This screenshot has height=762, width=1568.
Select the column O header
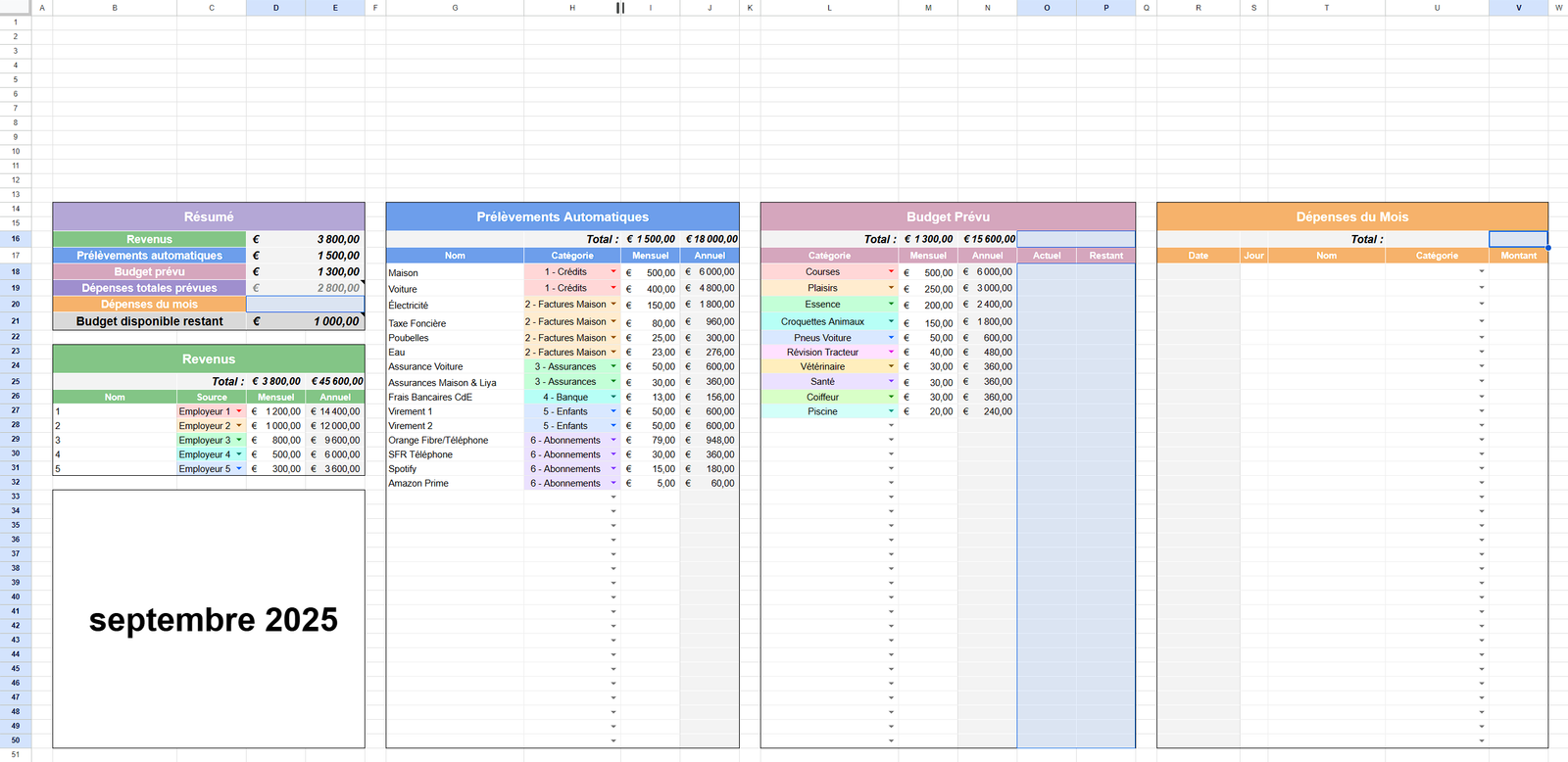[1046, 8]
